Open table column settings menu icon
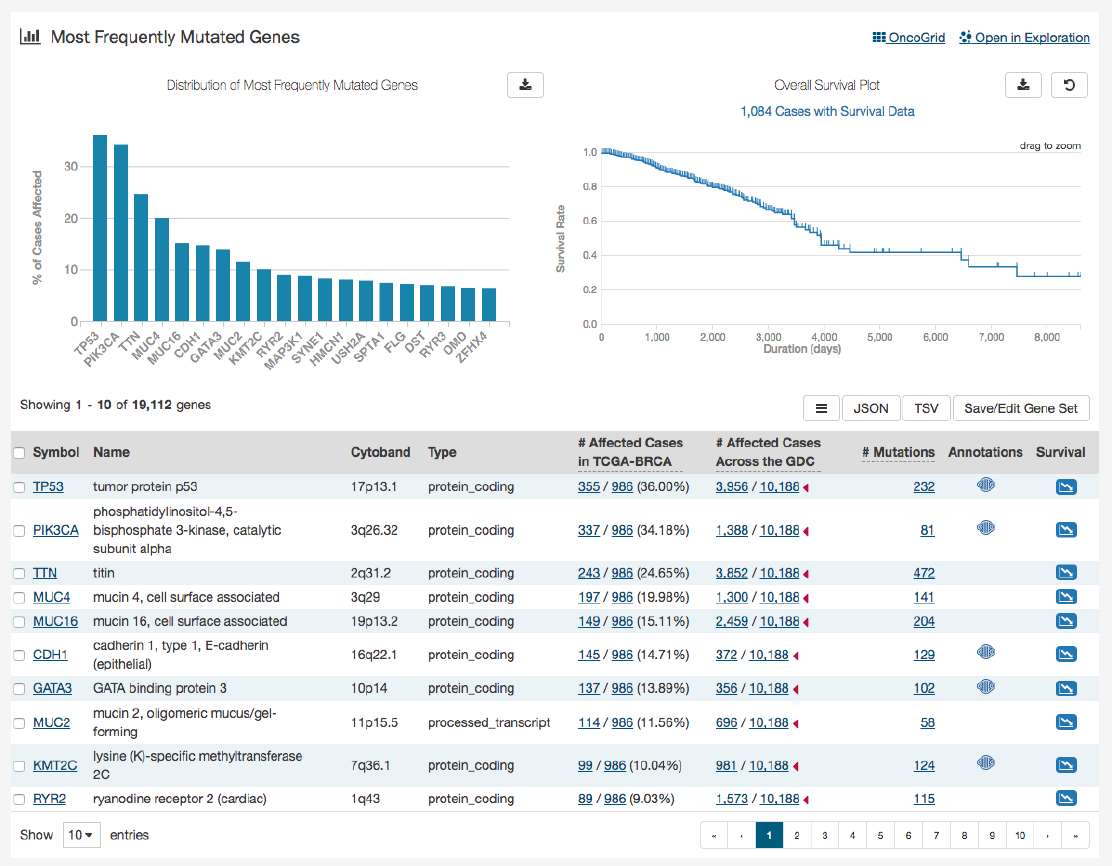Image resolution: width=1112 pixels, height=866 pixels. click(x=821, y=408)
